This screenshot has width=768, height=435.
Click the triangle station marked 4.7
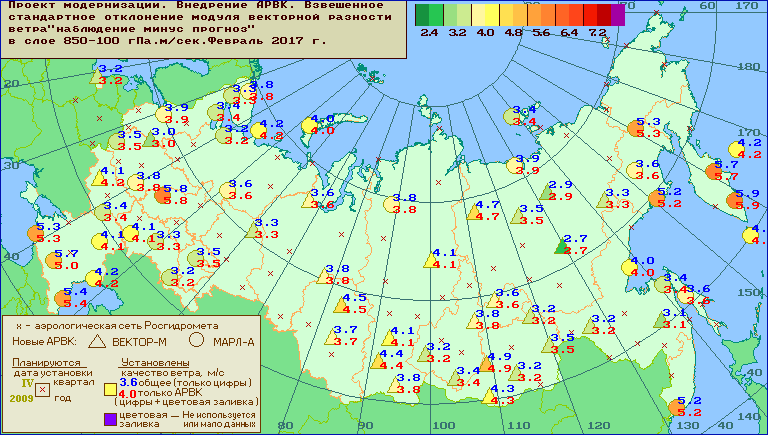[x=474, y=213]
